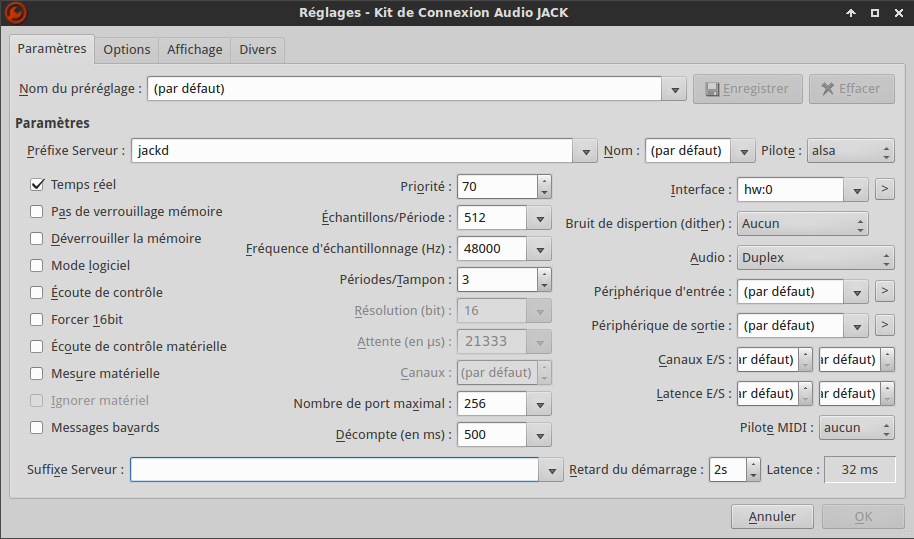This screenshot has width=914, height=539.
Task: Expand the Échantillons/Période 512 dropdown
Action: point(540,218)
